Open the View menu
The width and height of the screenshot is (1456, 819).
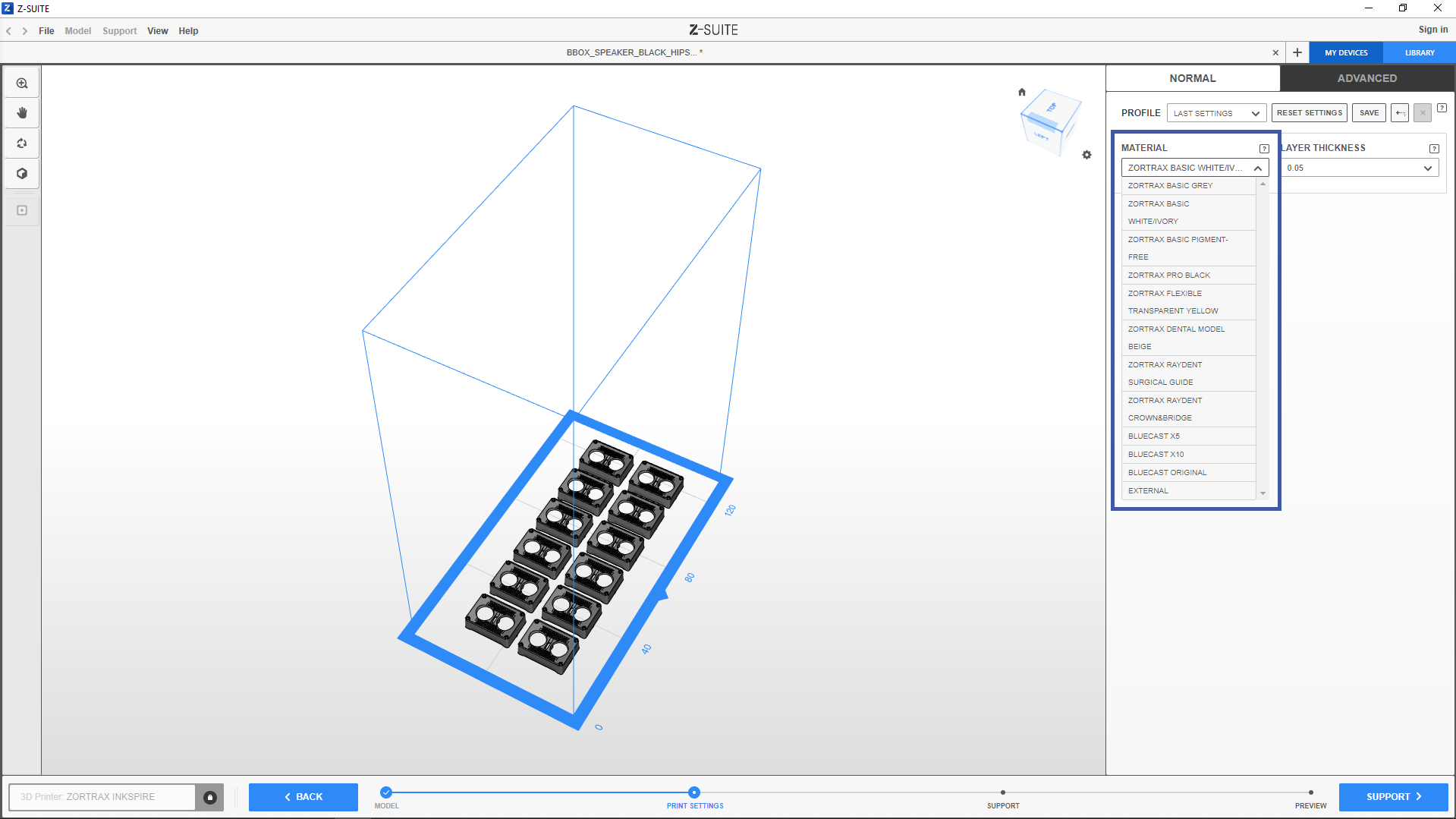(157, 31)
